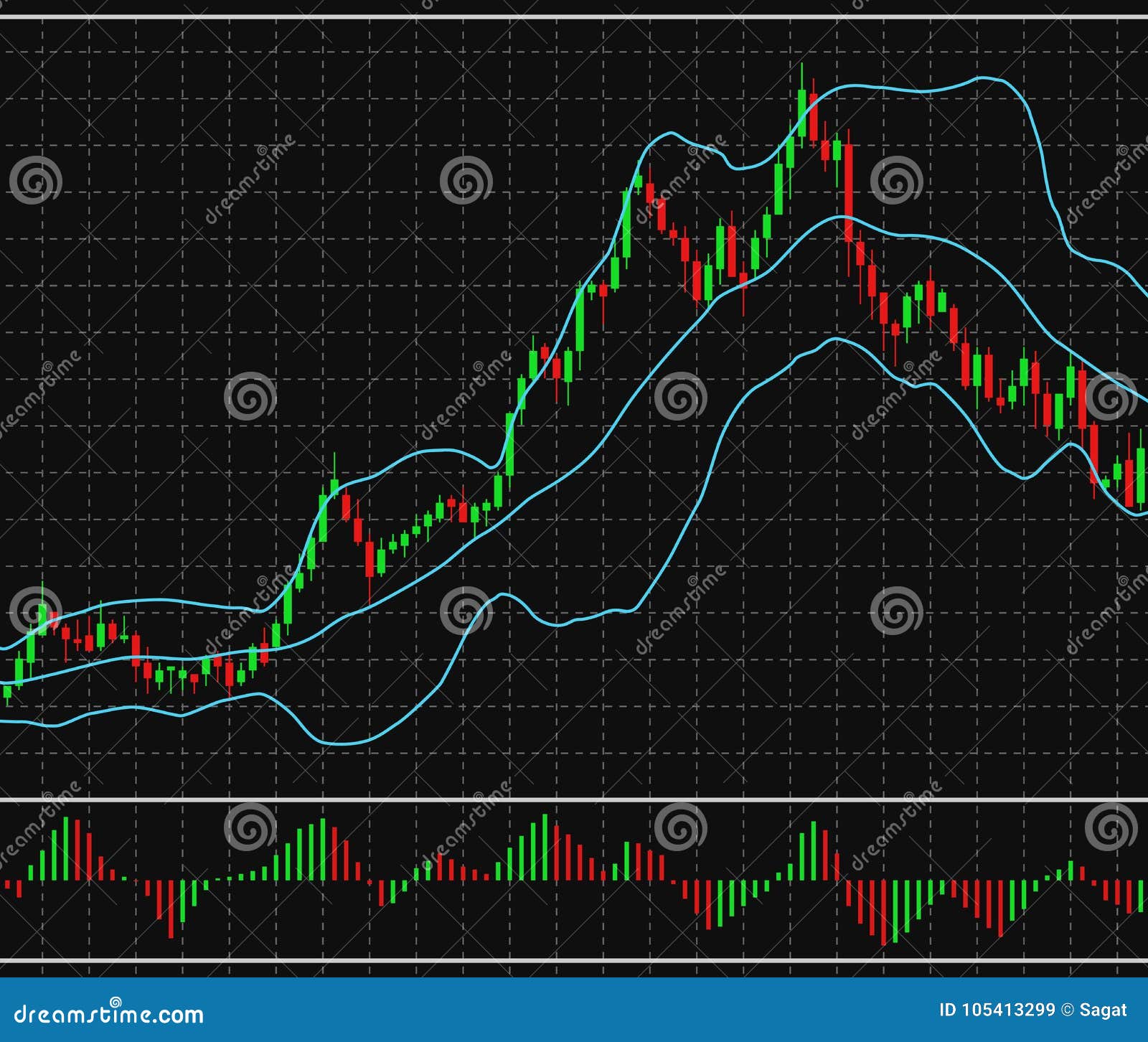This screenshot has height=1042, width=1148.
Task: Click the dreamstime.com logo in the bottom banner
Action: 109,1012
